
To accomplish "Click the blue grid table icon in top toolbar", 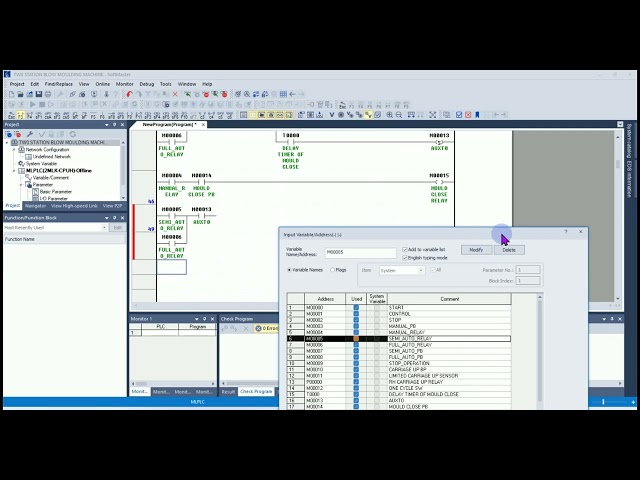I will 283,94.
